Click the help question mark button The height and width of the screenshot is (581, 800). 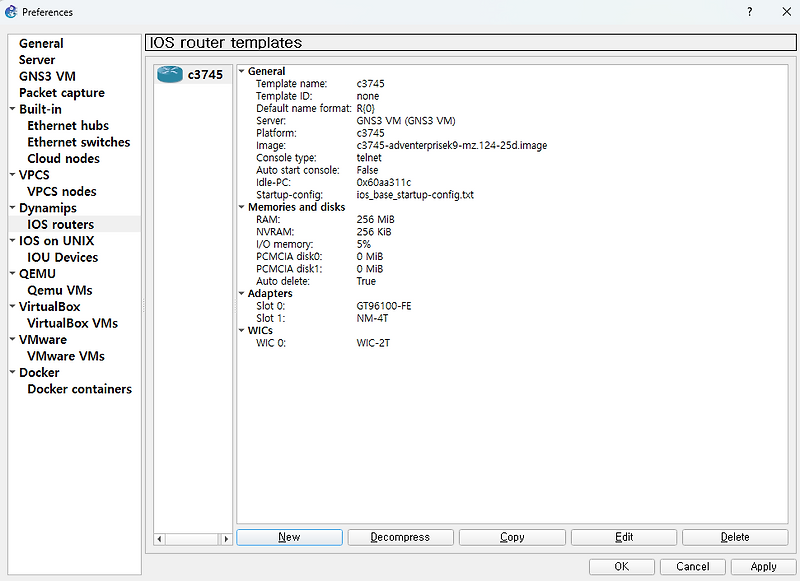749,12
